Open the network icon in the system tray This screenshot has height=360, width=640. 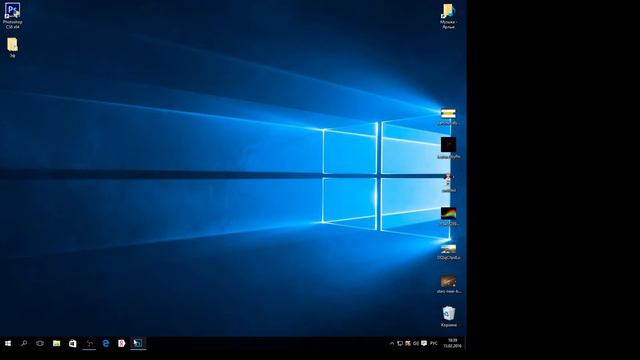pos(400,344)
